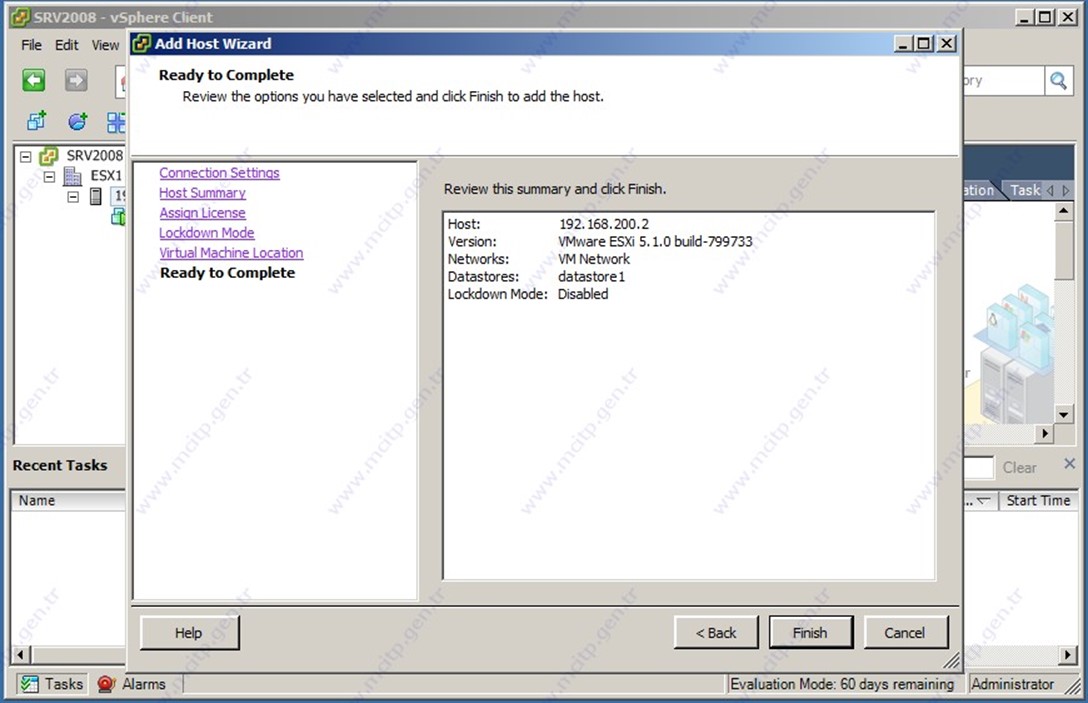This screenshot has width=1088, height=703.
Task: Click the search magnifier icon
Action: pos(1058,81)
